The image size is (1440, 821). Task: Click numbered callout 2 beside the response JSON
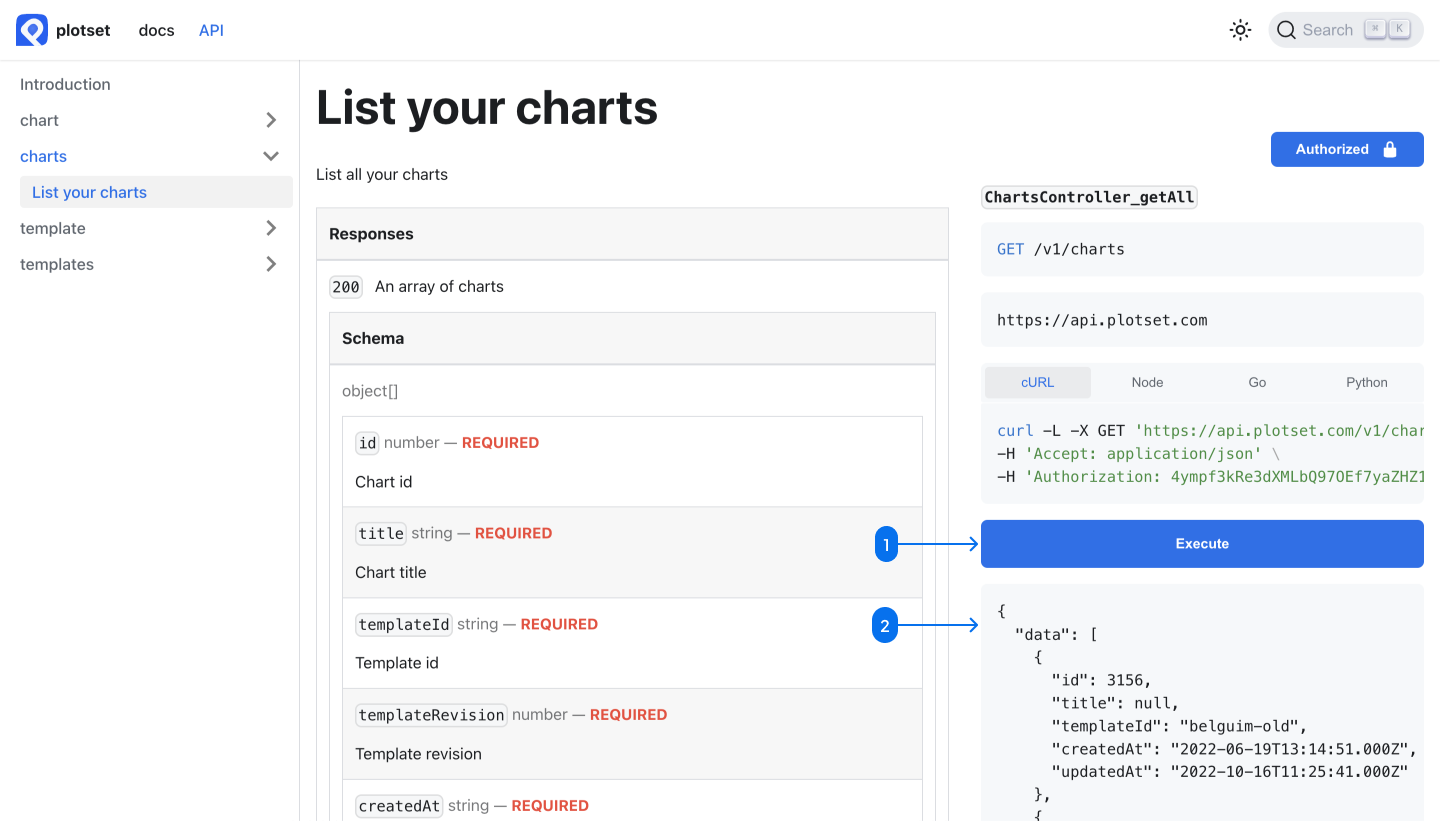coord(886,625)
